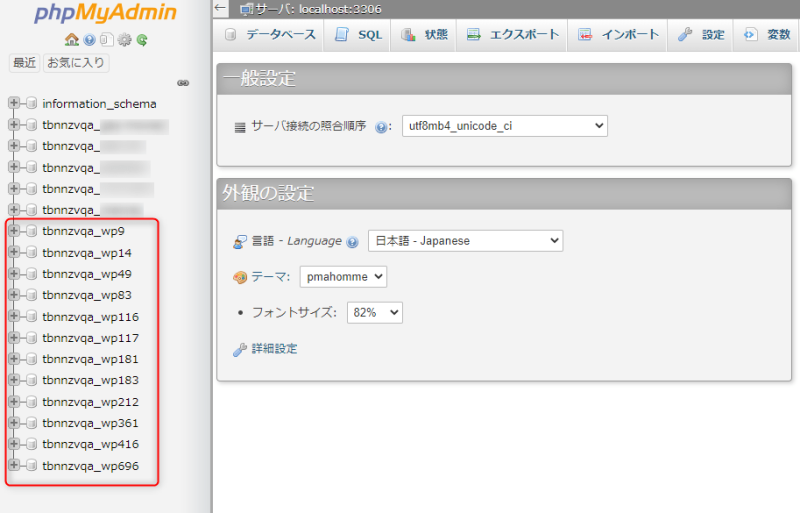Switch to the 変数 tab
The width and height of the screenshot is (800, 513).
[x=766, y=35]
